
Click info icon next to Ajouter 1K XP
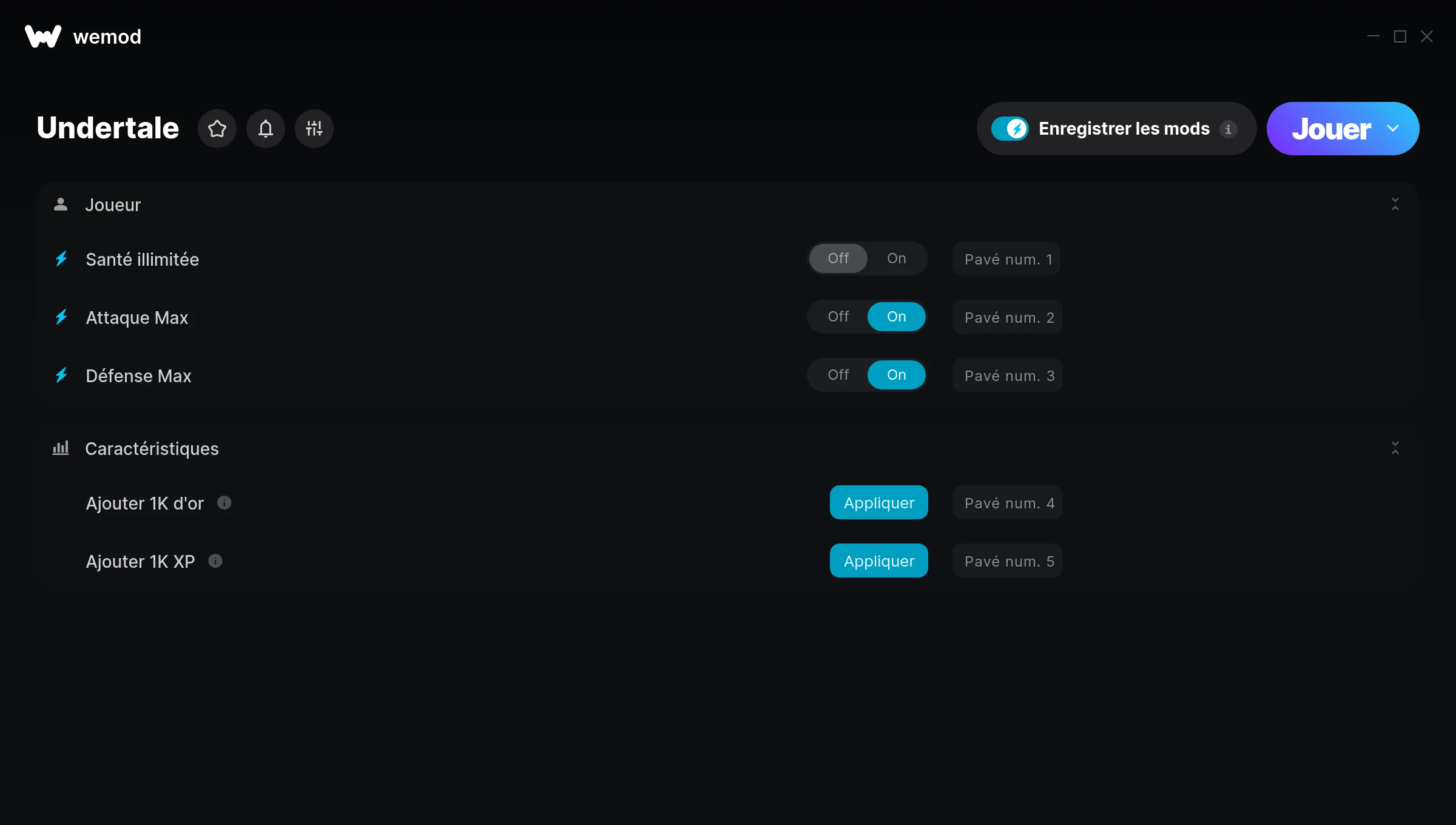coord(215,561)
